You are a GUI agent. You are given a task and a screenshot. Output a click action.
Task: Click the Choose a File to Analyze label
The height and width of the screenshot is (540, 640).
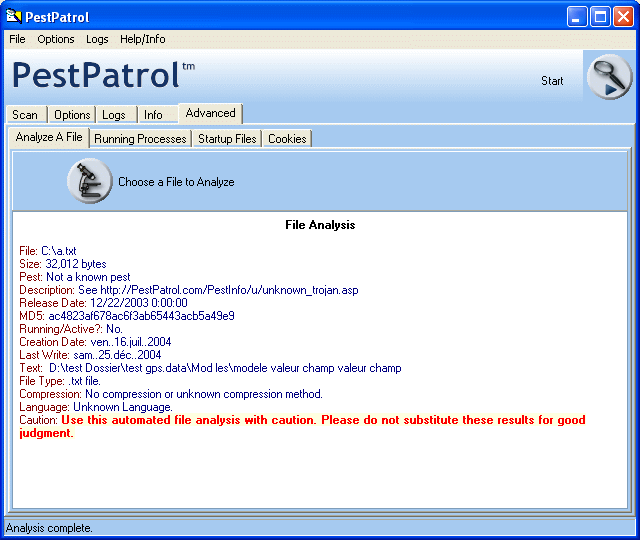176,182
